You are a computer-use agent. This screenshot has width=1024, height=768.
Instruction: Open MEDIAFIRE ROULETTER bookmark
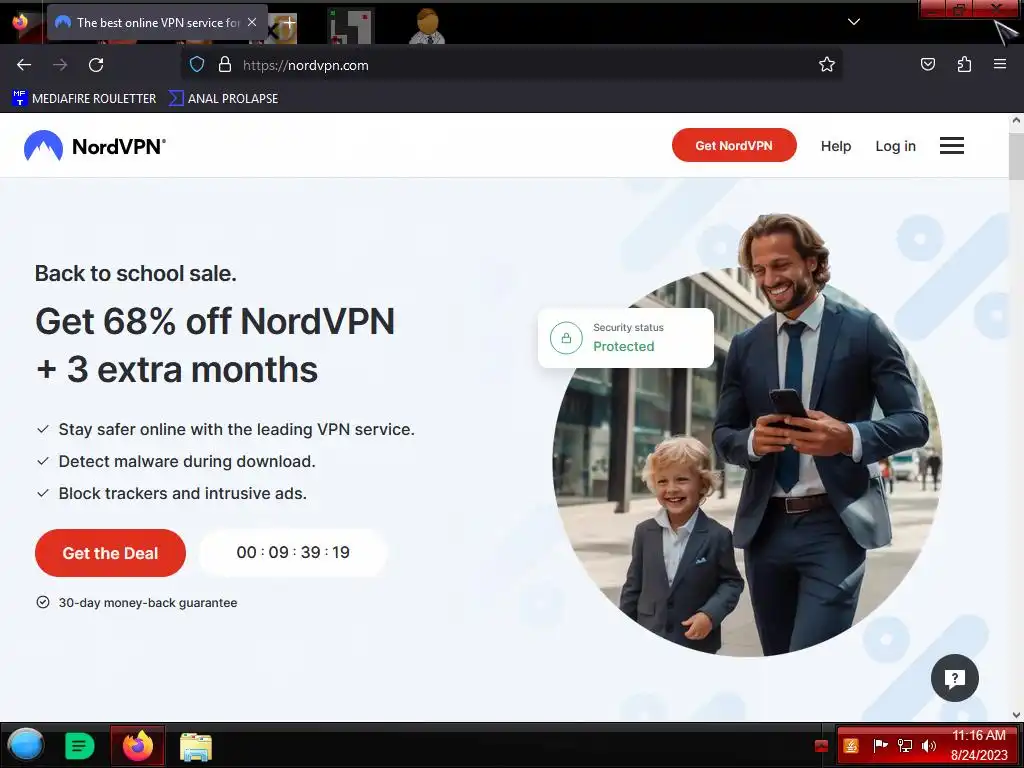[84, 99]
